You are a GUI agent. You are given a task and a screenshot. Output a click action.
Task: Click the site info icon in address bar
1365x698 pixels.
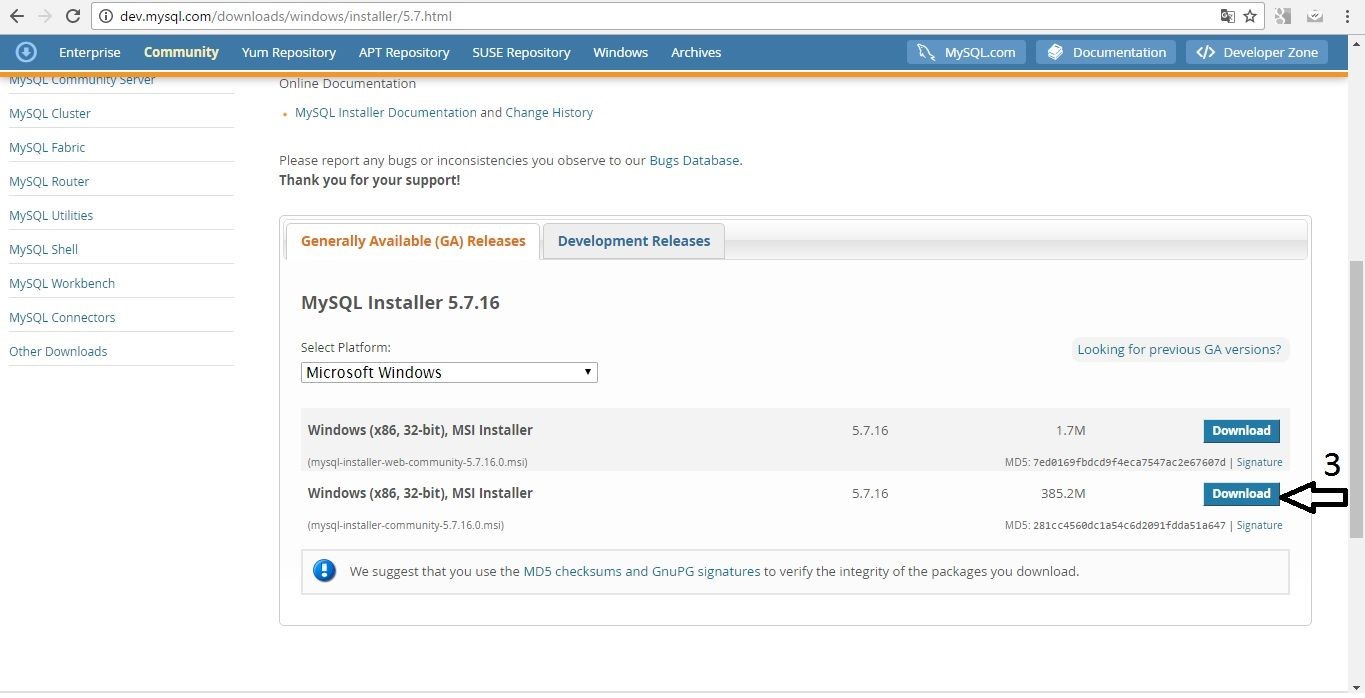click(106, 16)
